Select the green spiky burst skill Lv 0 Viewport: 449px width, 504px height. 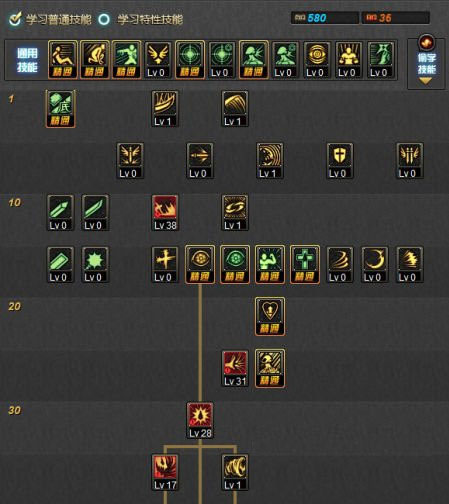[x=95, y=265]
